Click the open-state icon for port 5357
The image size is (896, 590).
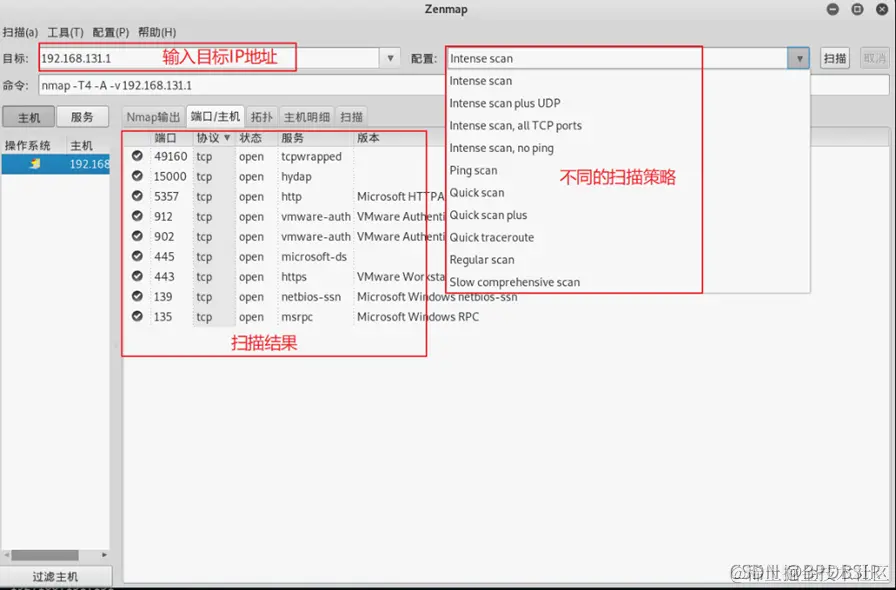(x=137, y=196)
